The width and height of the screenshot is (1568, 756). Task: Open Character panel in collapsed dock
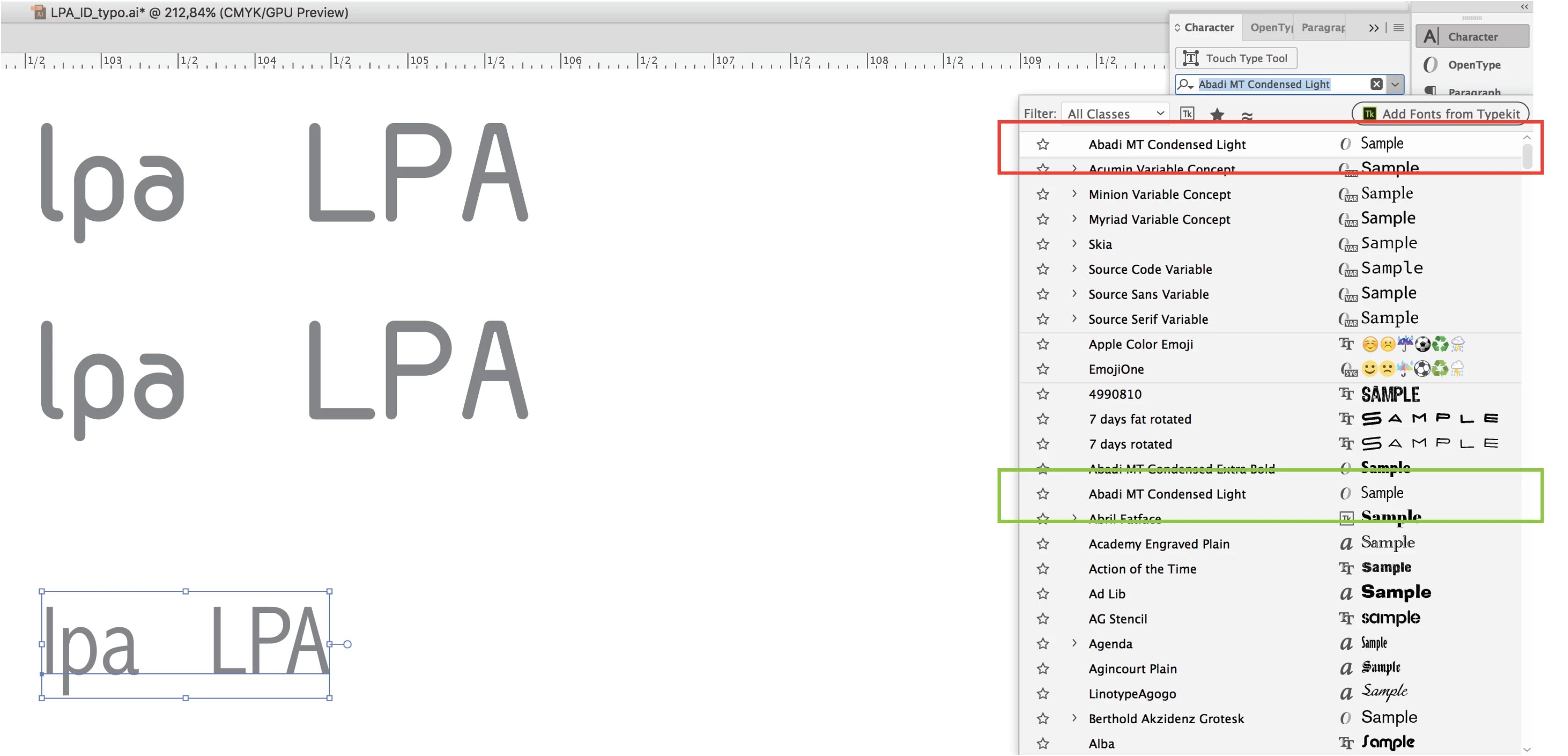[x=1472, y=36]
